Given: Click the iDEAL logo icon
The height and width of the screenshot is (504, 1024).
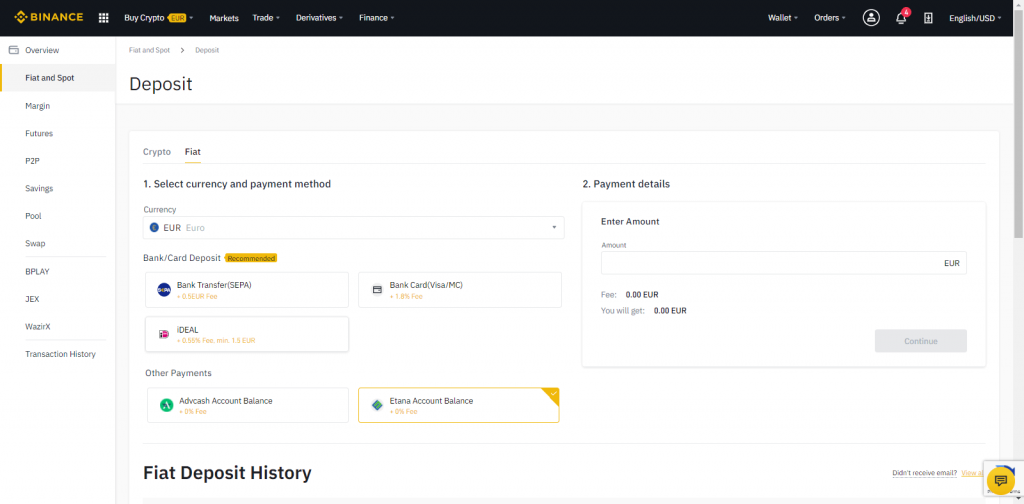Looking at the screenshot, I should (164, 334).
